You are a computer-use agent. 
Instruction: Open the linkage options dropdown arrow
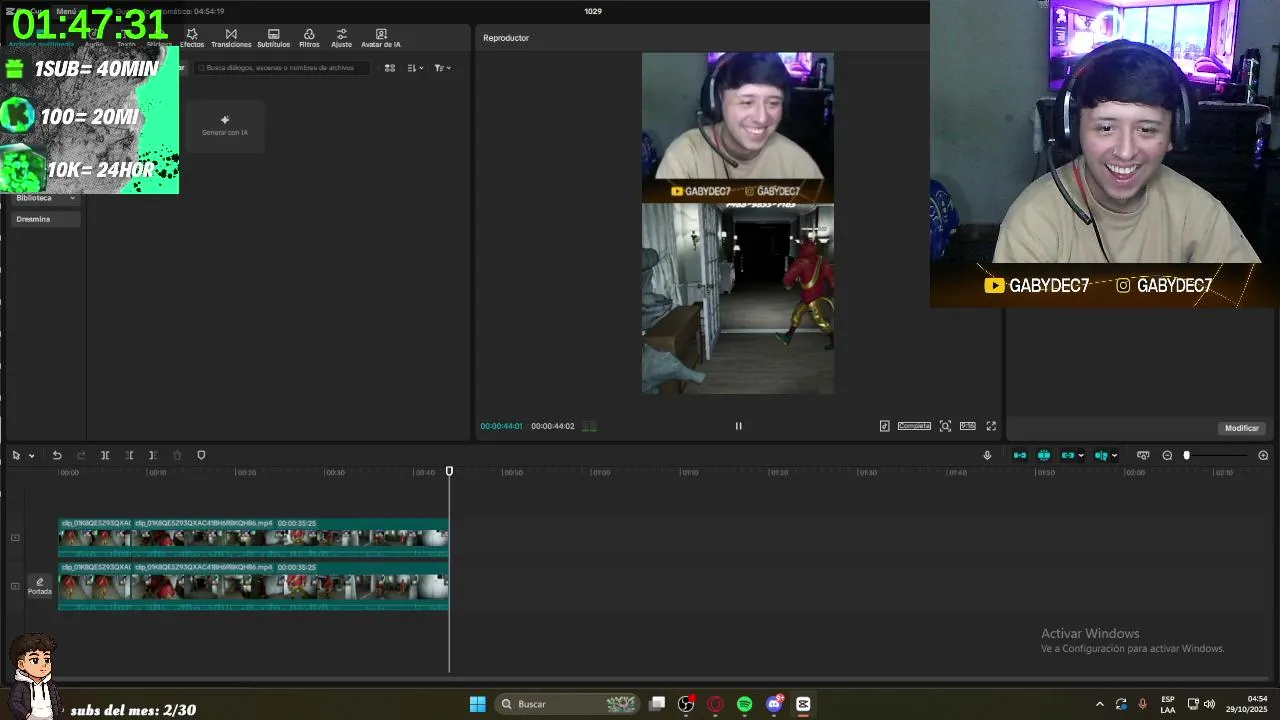tap(1081, 456)
